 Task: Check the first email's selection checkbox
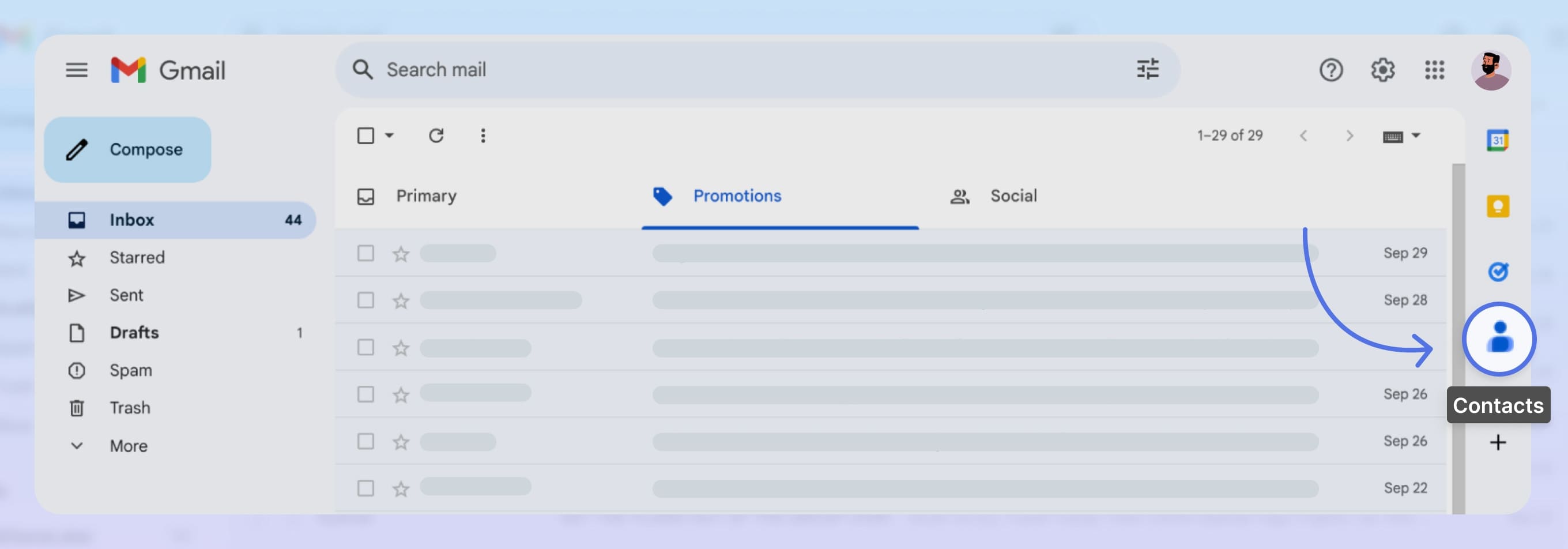click(365, 253)
